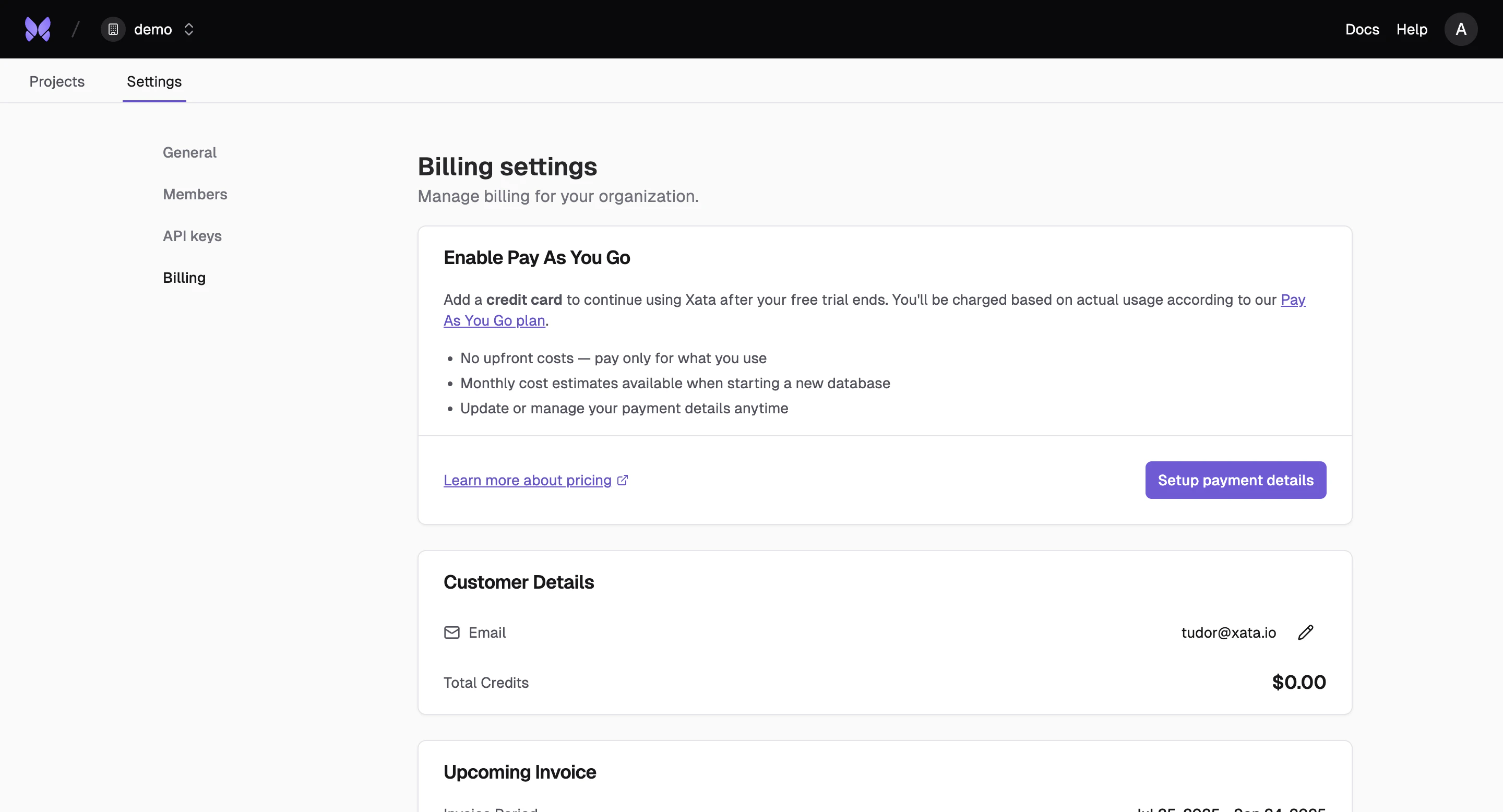
Task: Click the Setup payment details button
Action: [1236, 480]
